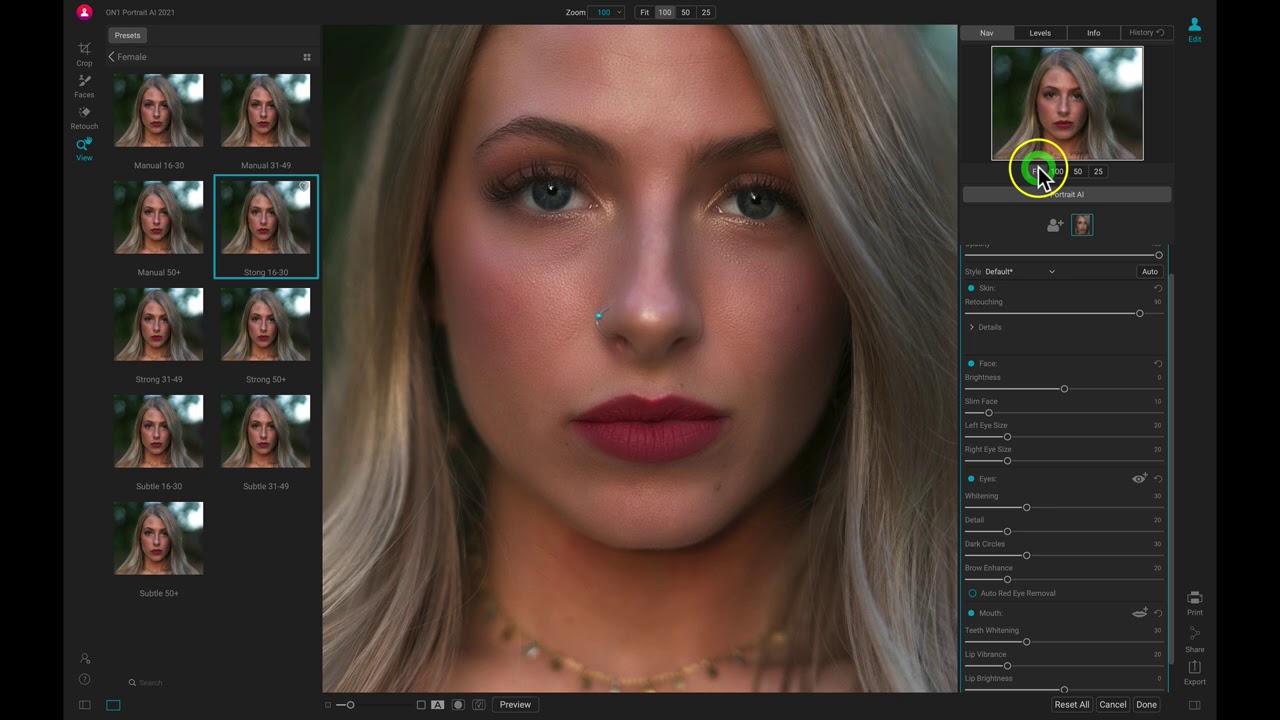Reset the Skin section
1280x720 pixels.
click(x=1158, y=288)
